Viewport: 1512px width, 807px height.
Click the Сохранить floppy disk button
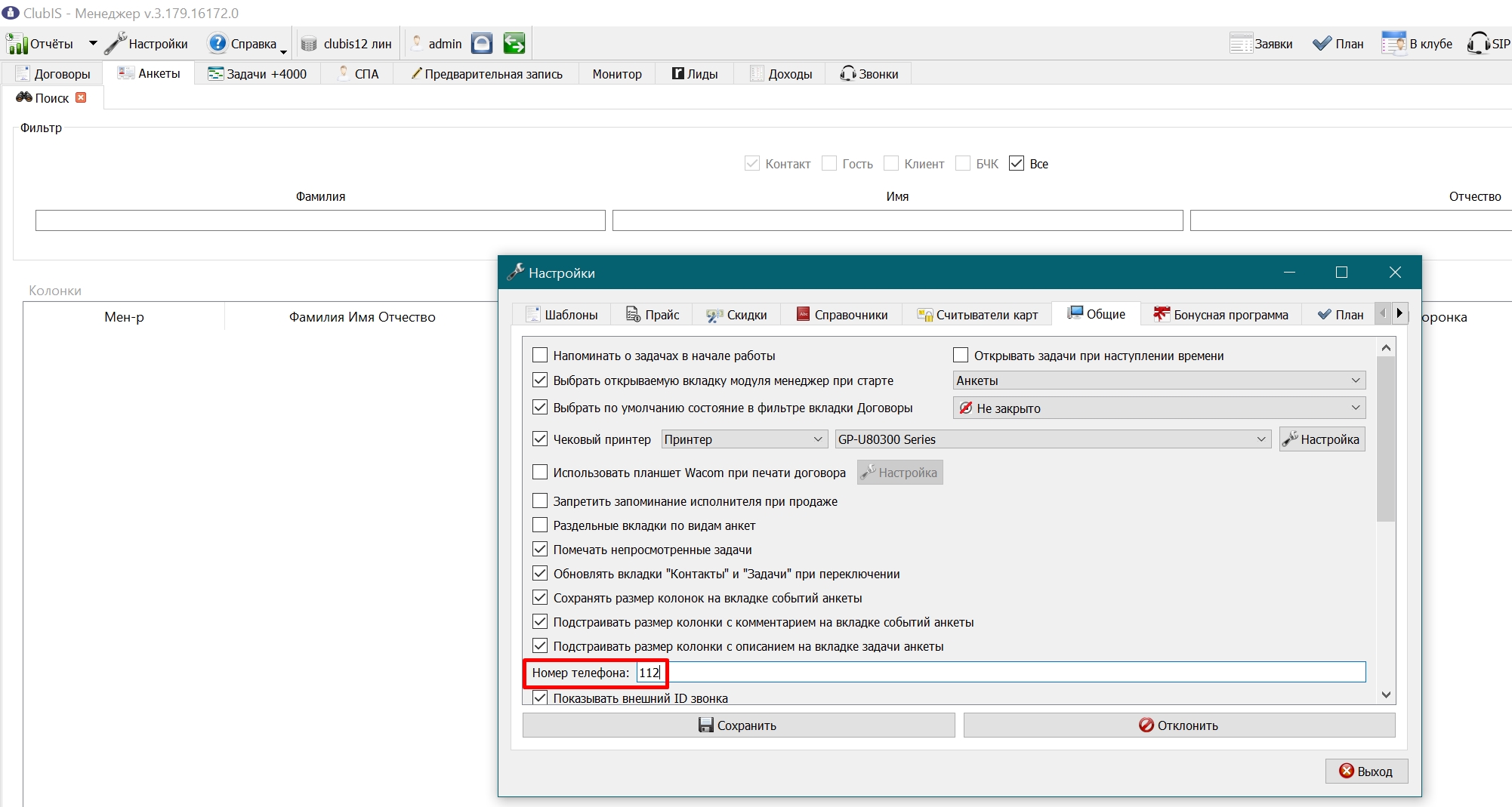[738, 725]
